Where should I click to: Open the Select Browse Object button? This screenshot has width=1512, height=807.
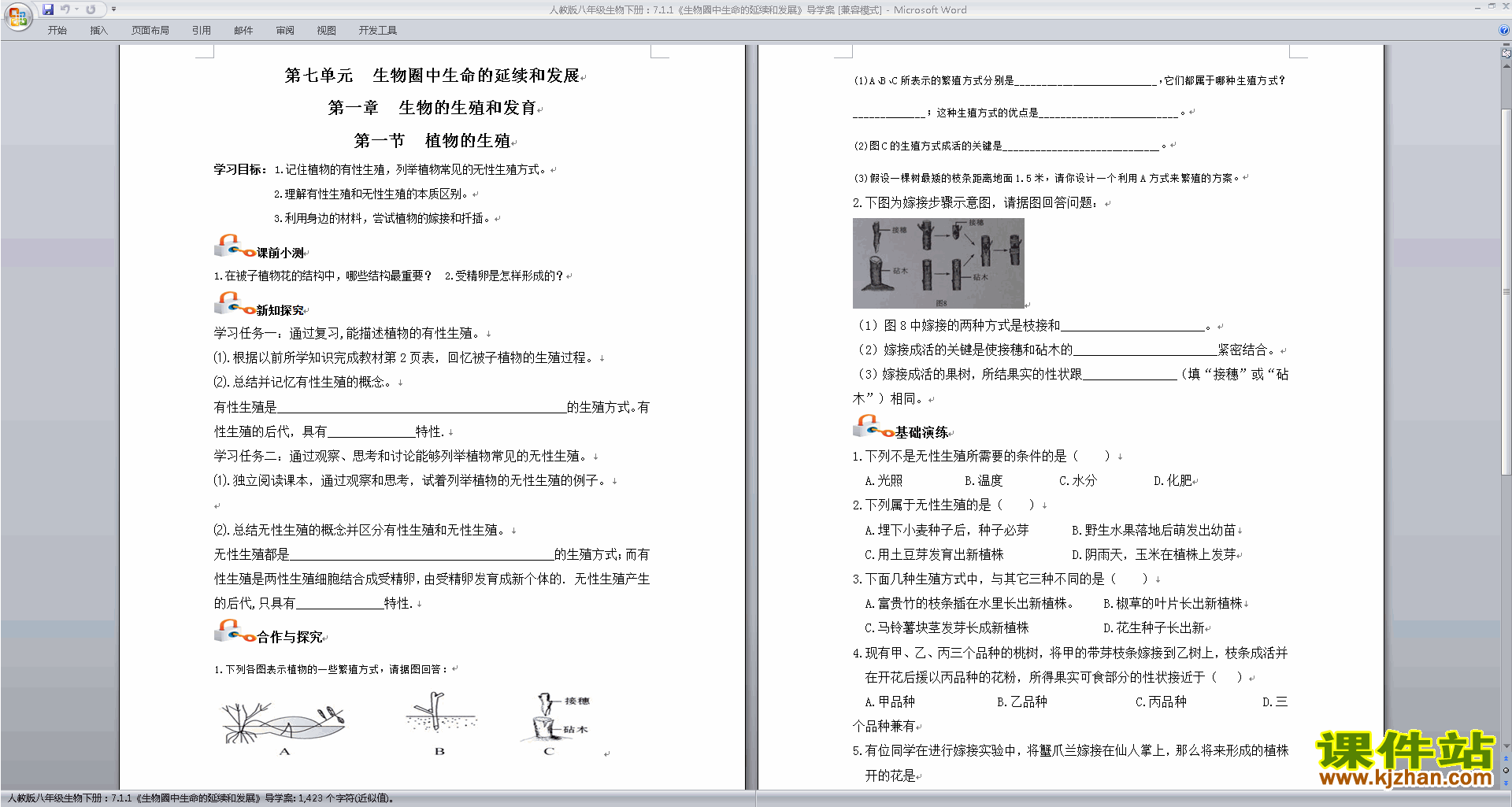point(1506,770)
